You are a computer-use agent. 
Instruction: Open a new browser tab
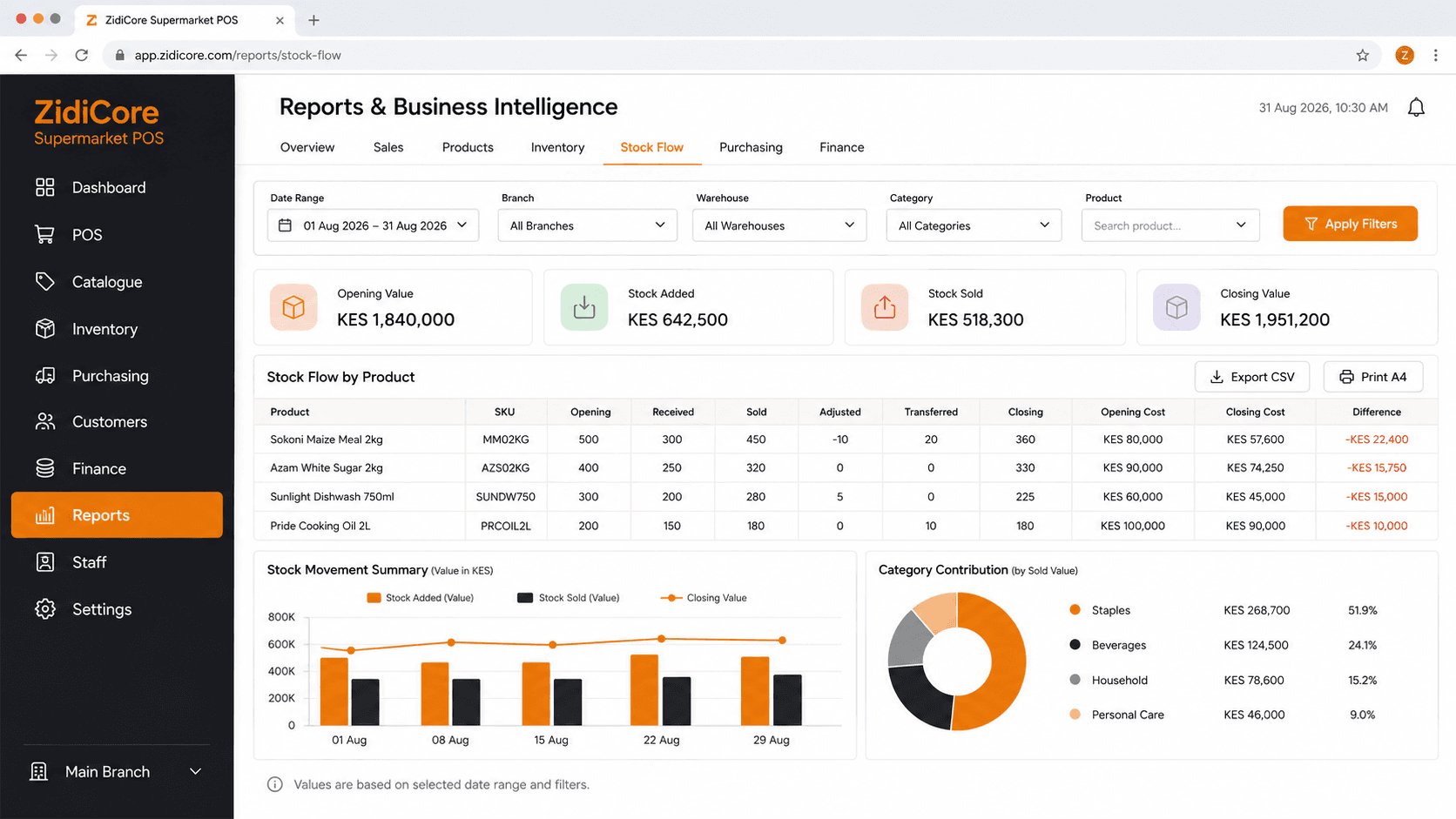click(313, 20)
